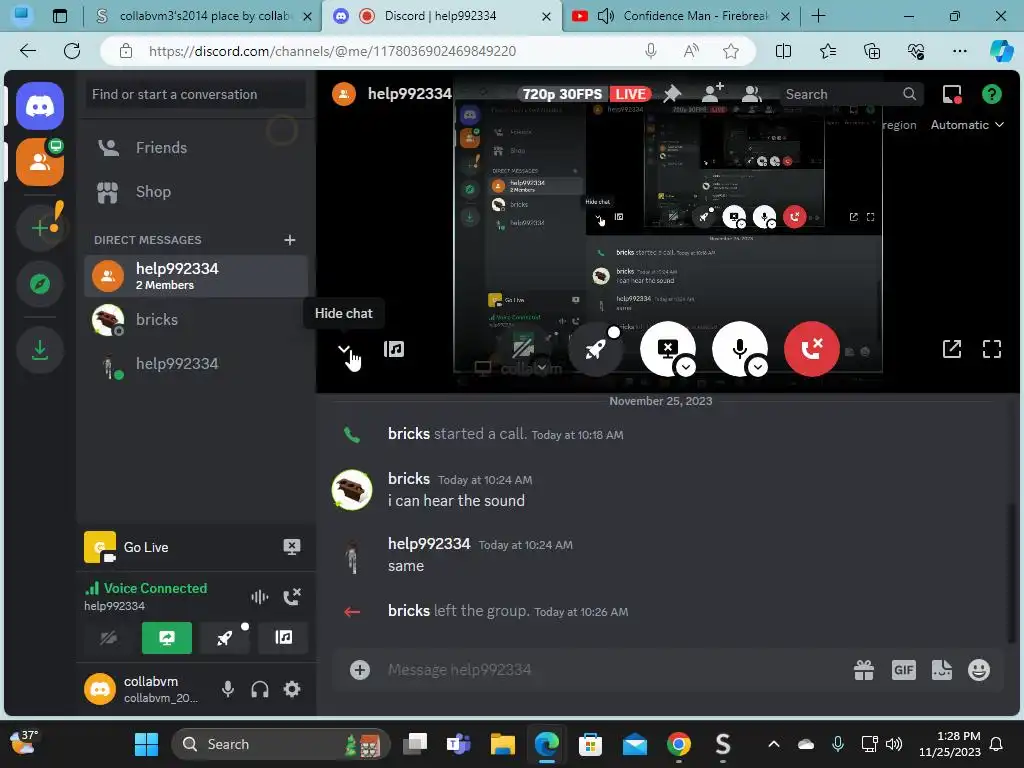The width and height of the screenshot is (1024, 768).
Task: Open Discord home direct messages icon
Action: 40,106
